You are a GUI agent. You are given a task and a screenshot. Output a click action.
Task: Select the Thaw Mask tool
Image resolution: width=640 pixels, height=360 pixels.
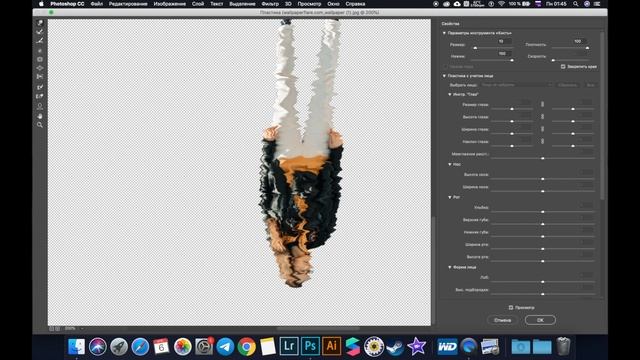coord(40,96)
